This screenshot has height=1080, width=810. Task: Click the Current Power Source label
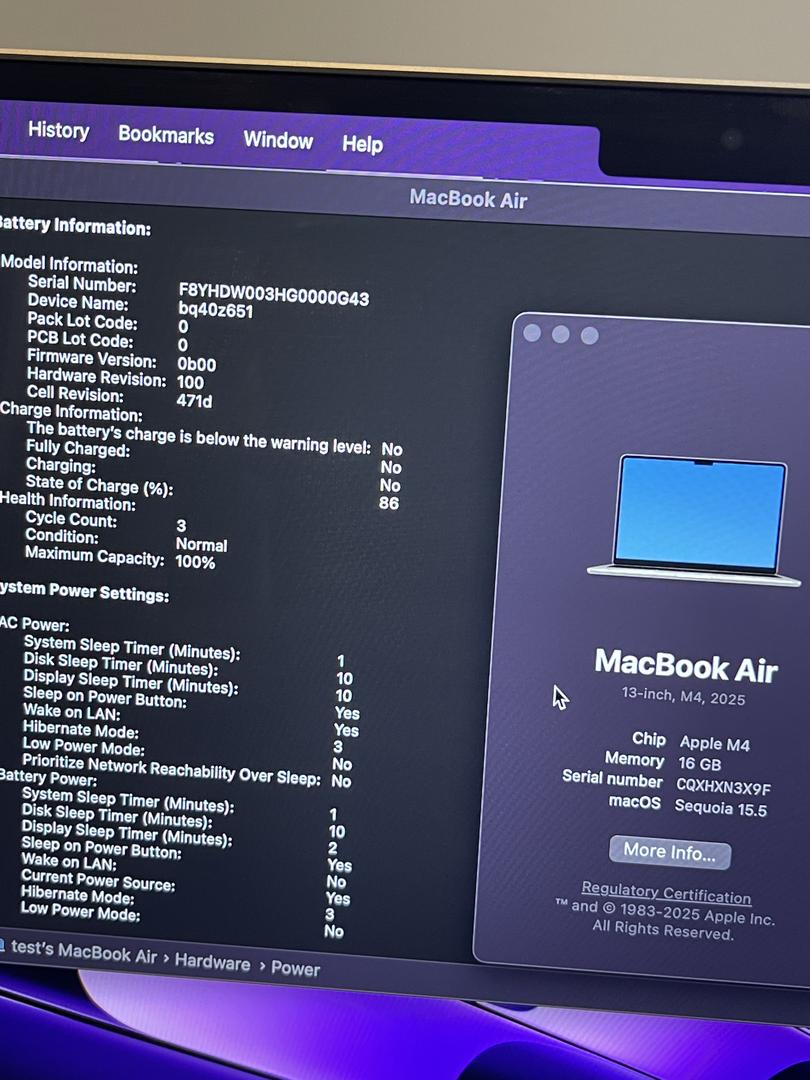pos(98,880)
